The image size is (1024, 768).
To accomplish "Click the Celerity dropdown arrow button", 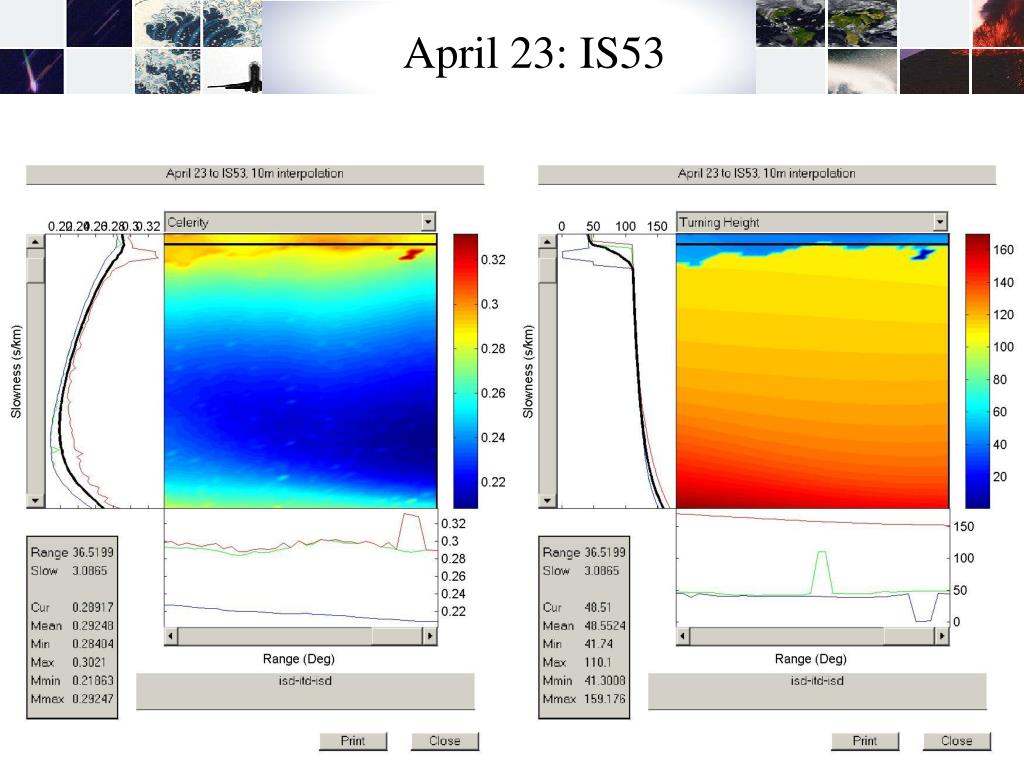I will click(428, 222).
